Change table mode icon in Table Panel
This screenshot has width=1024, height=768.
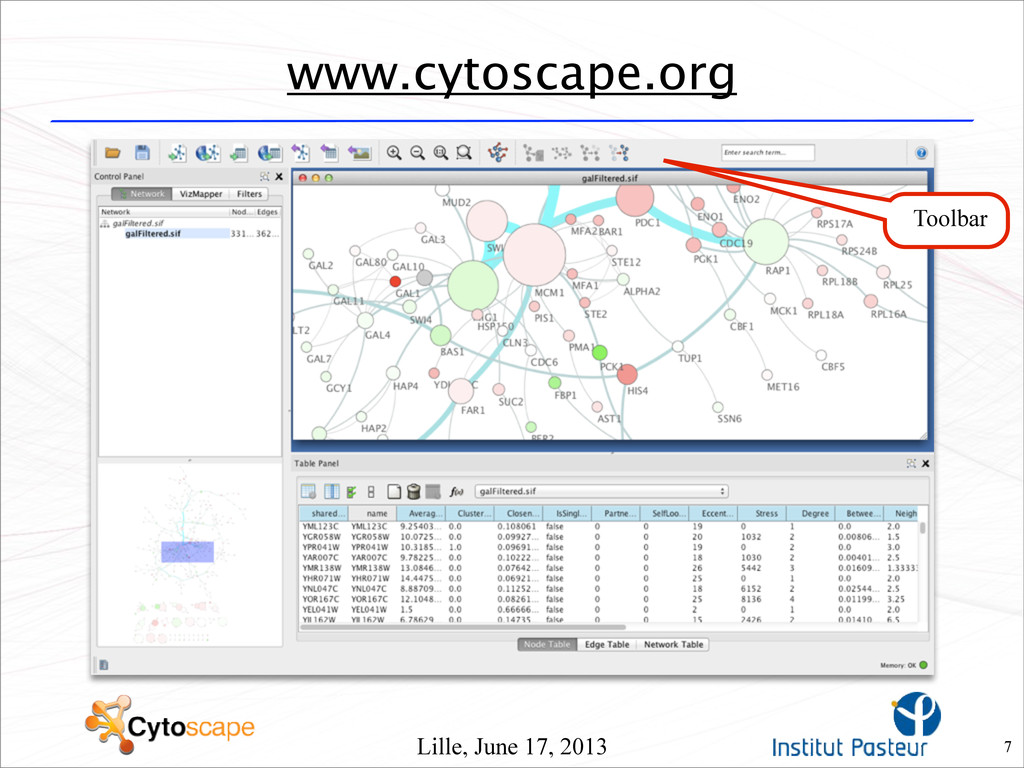coord(308,491)
